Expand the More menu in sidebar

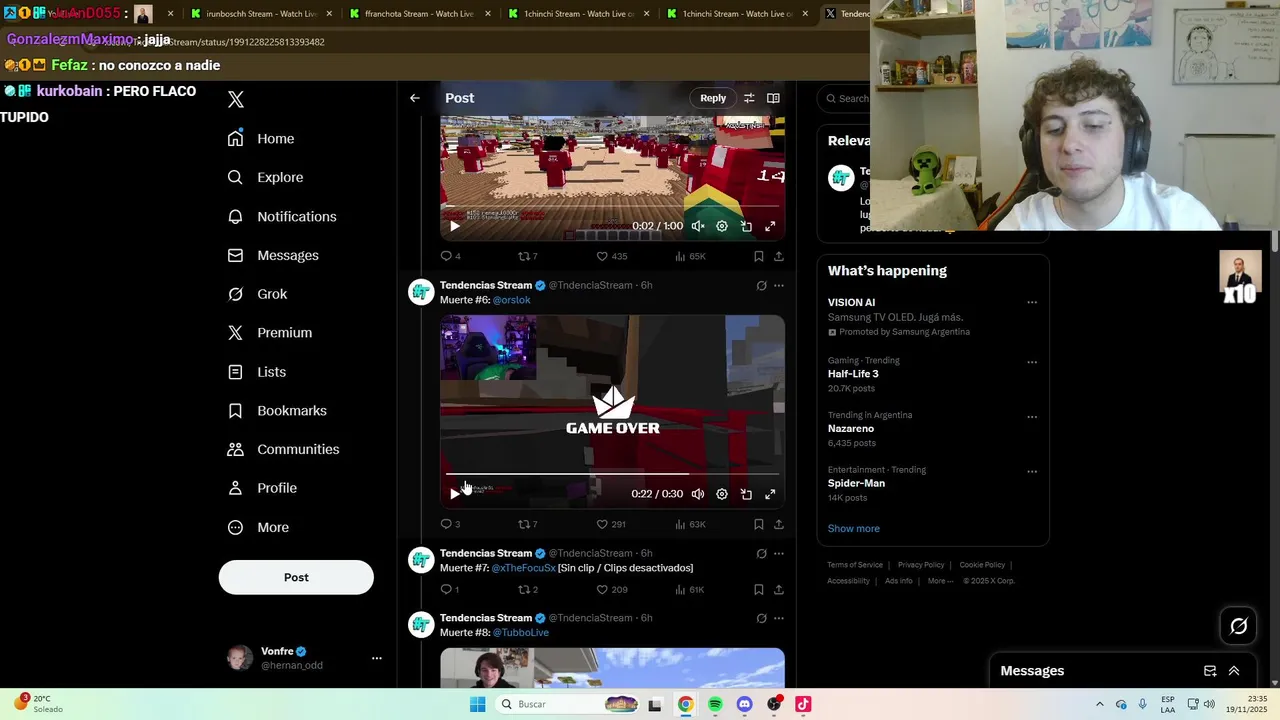coord(258,527)
